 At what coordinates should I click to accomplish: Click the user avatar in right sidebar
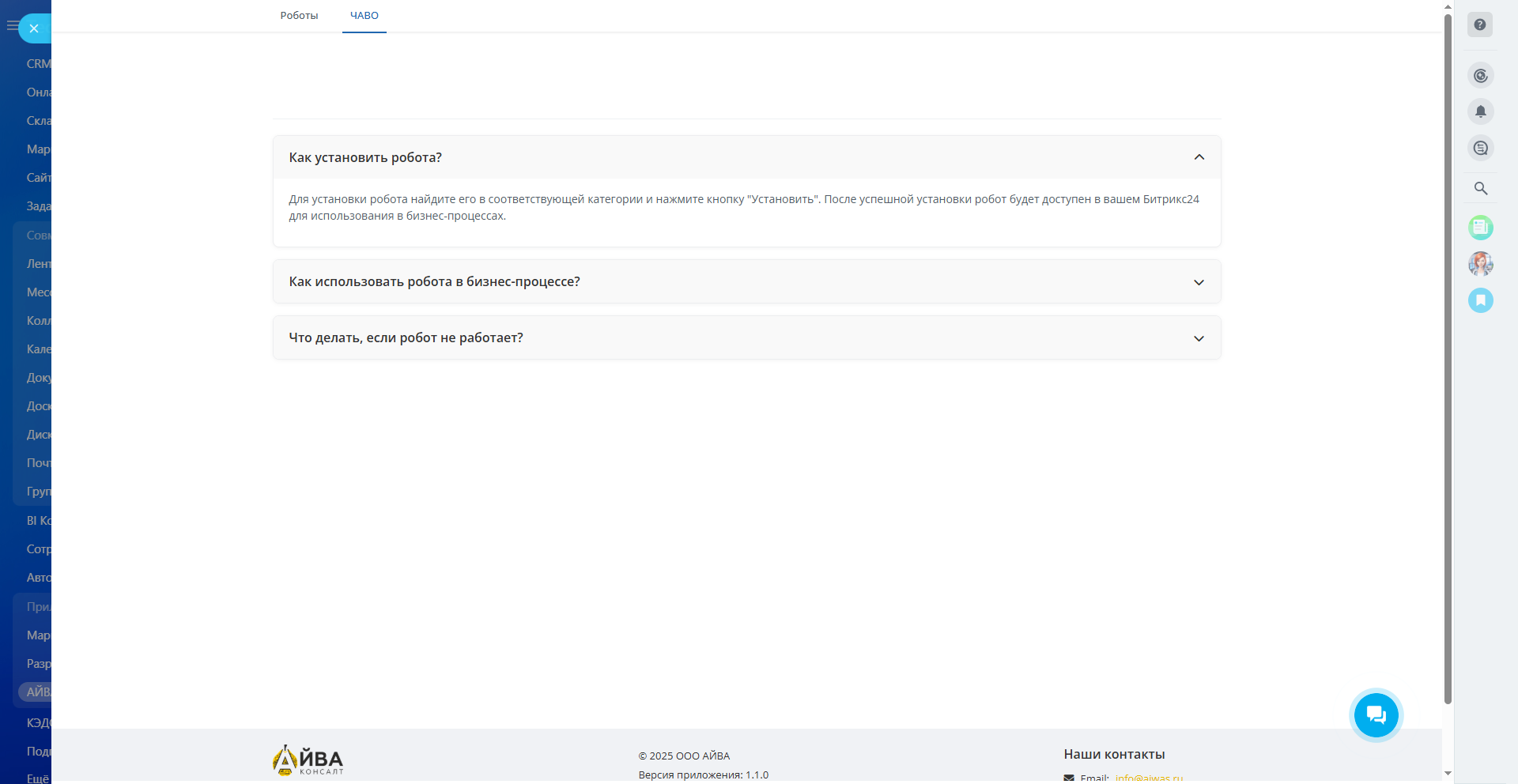(x=1481, y=264)
